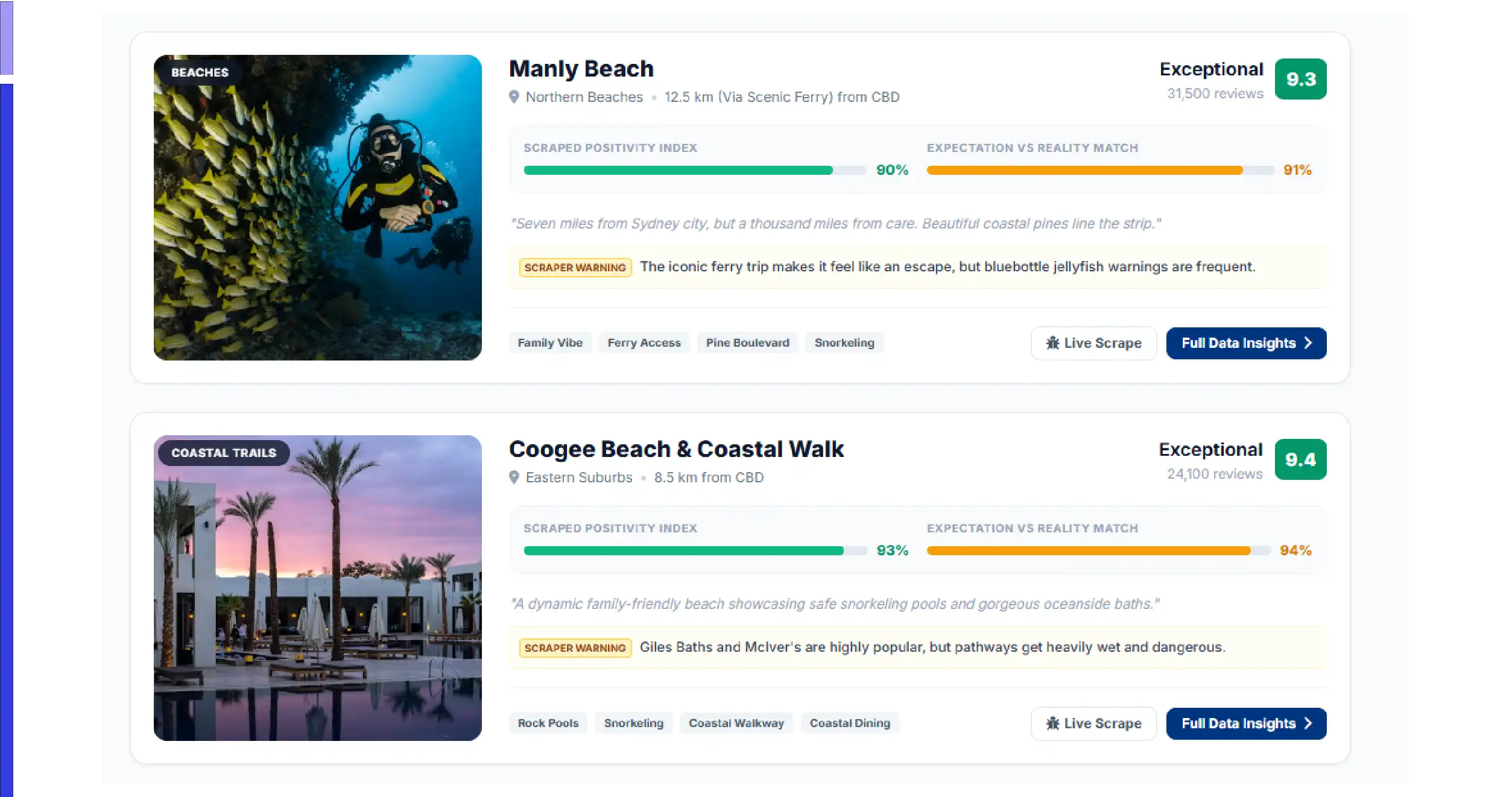Open Coogee Beach sunset resort thumbnail

317,588
